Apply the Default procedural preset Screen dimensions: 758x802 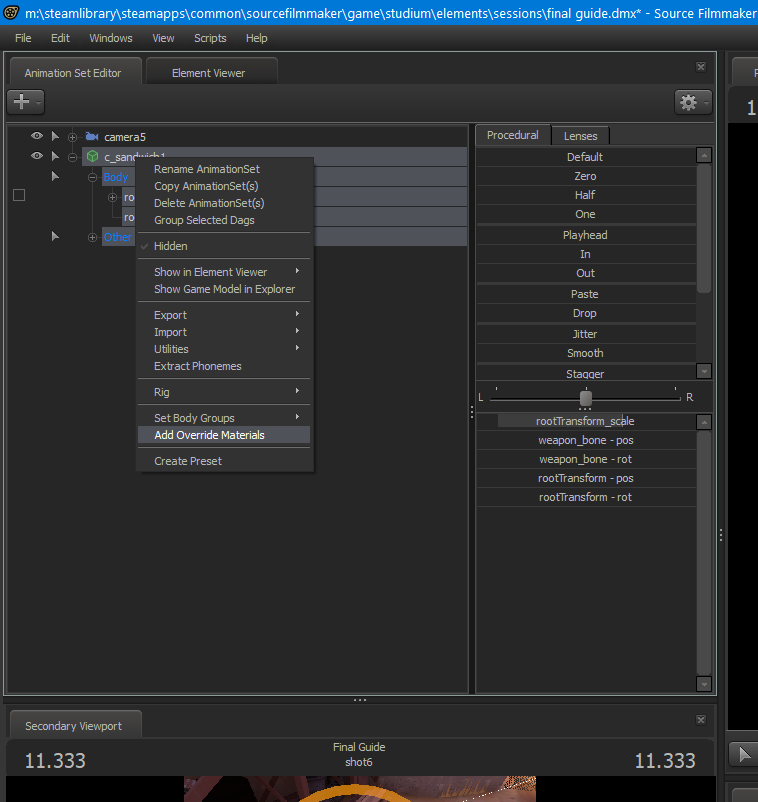(x=586, y=157)
